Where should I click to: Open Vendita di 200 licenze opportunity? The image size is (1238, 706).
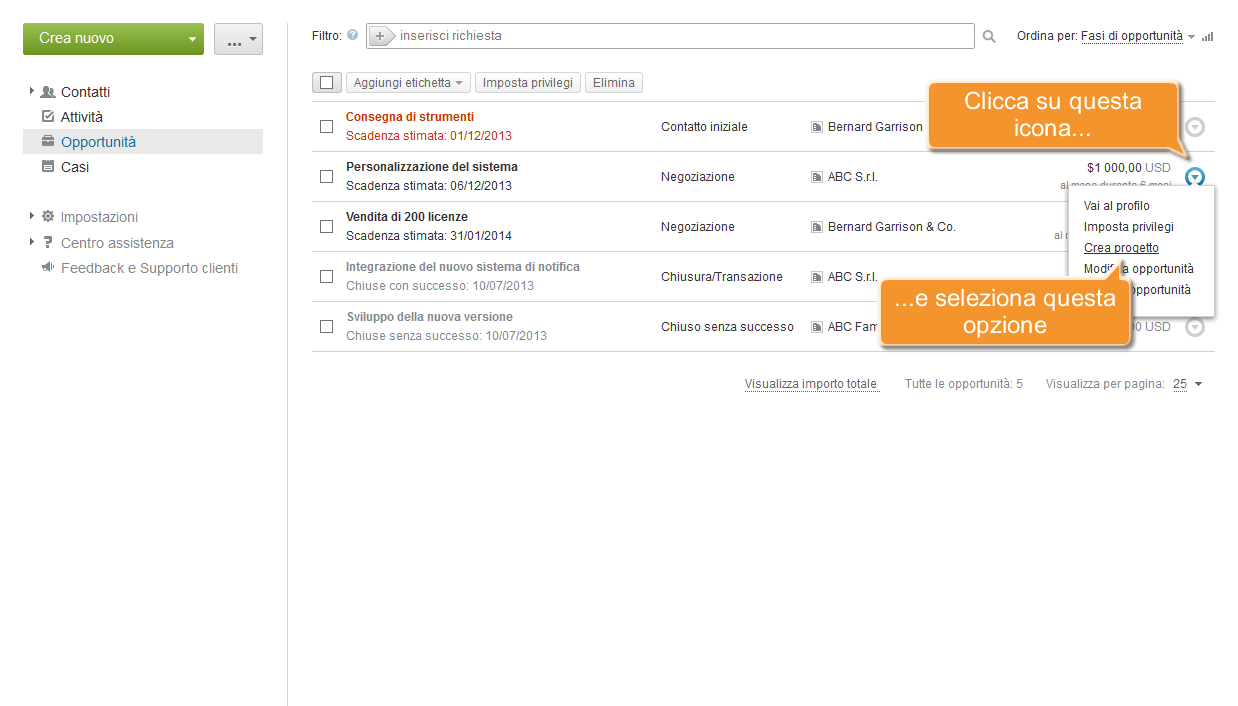tap(407, 217)
